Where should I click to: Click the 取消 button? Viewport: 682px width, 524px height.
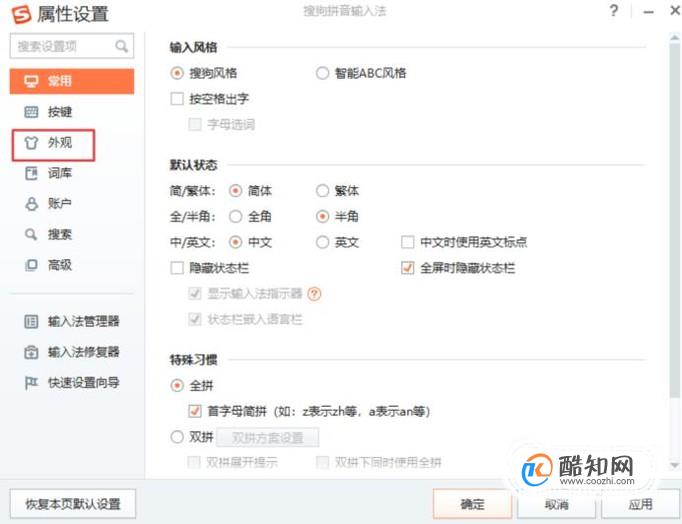(x=557, y=504)
